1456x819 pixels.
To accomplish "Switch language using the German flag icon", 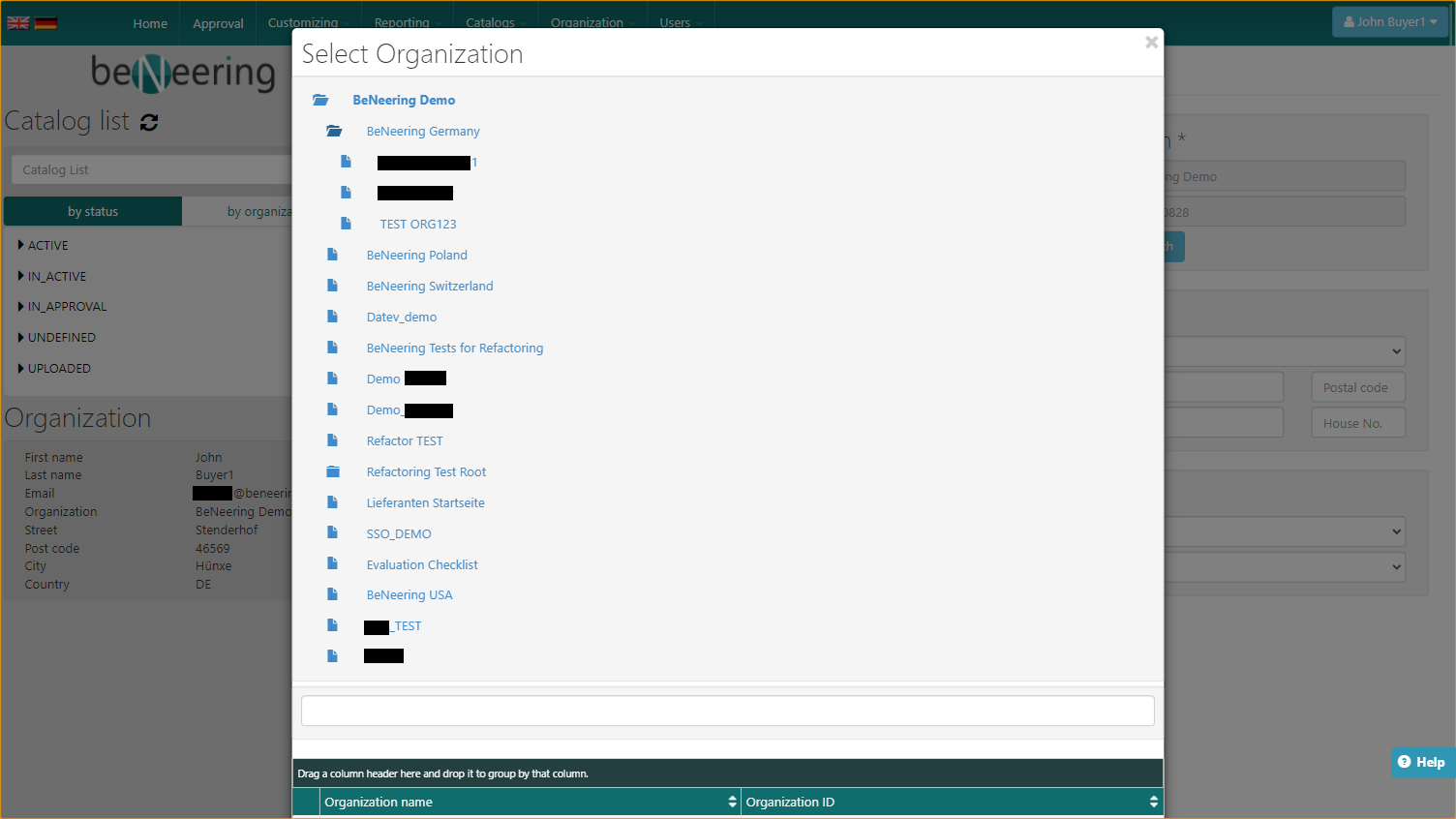I will 45,22.
